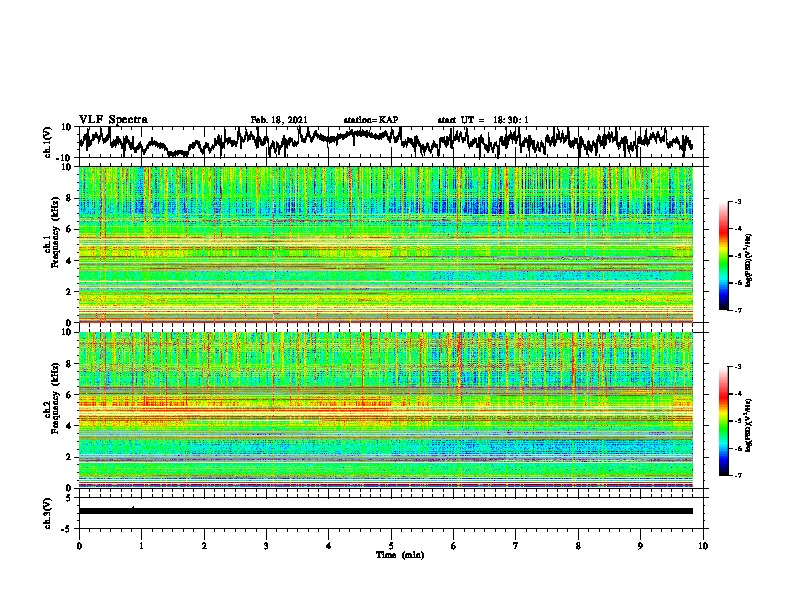792x612 pixels.
Task: Click the ch.2 spectrogram panel
Action: pyautogui.click(x=386, y=410)
